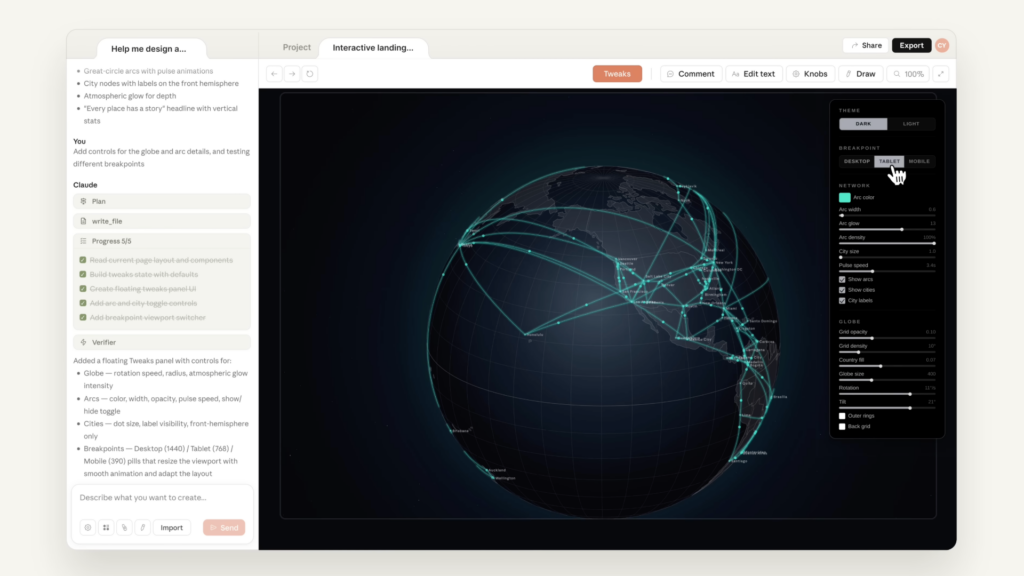1024x576 pixels.
Task: Click the 'Add breakpoint viewport switcher' item
Action: click(x=148, y=317)
